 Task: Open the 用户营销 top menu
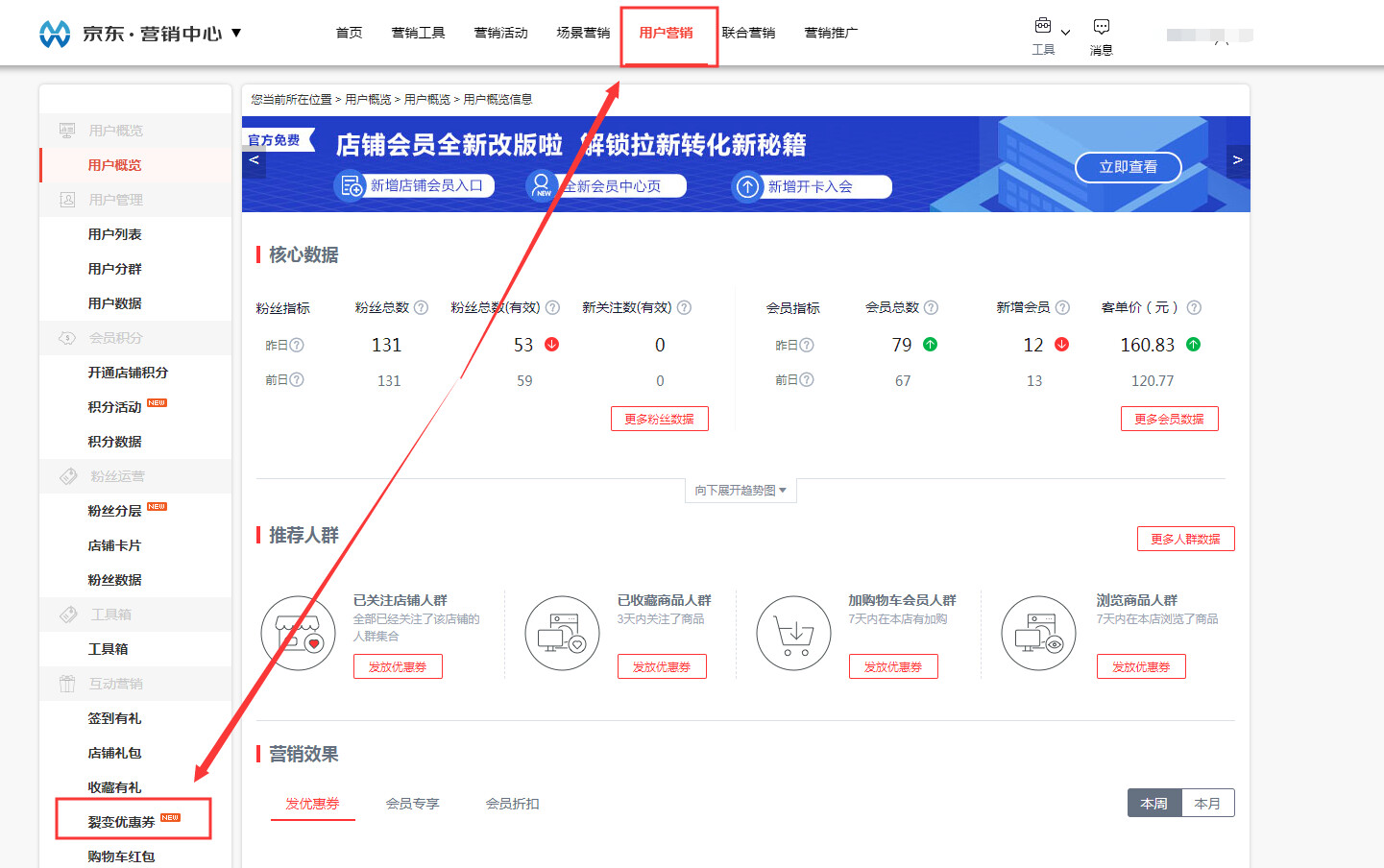click(x=667, y=33)
